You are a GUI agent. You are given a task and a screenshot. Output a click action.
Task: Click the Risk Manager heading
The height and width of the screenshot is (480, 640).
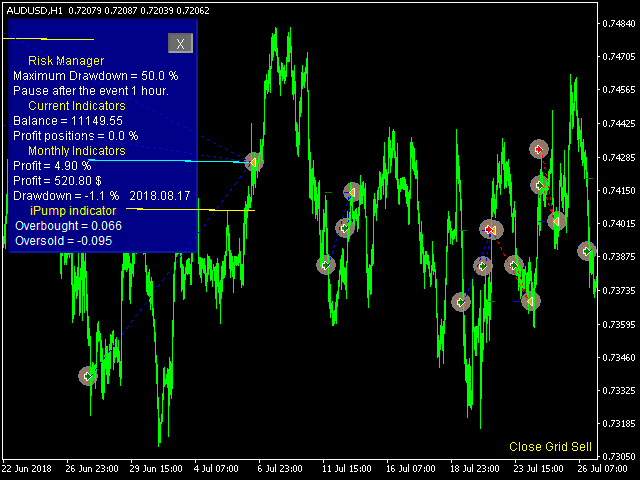tap(66, 61)
